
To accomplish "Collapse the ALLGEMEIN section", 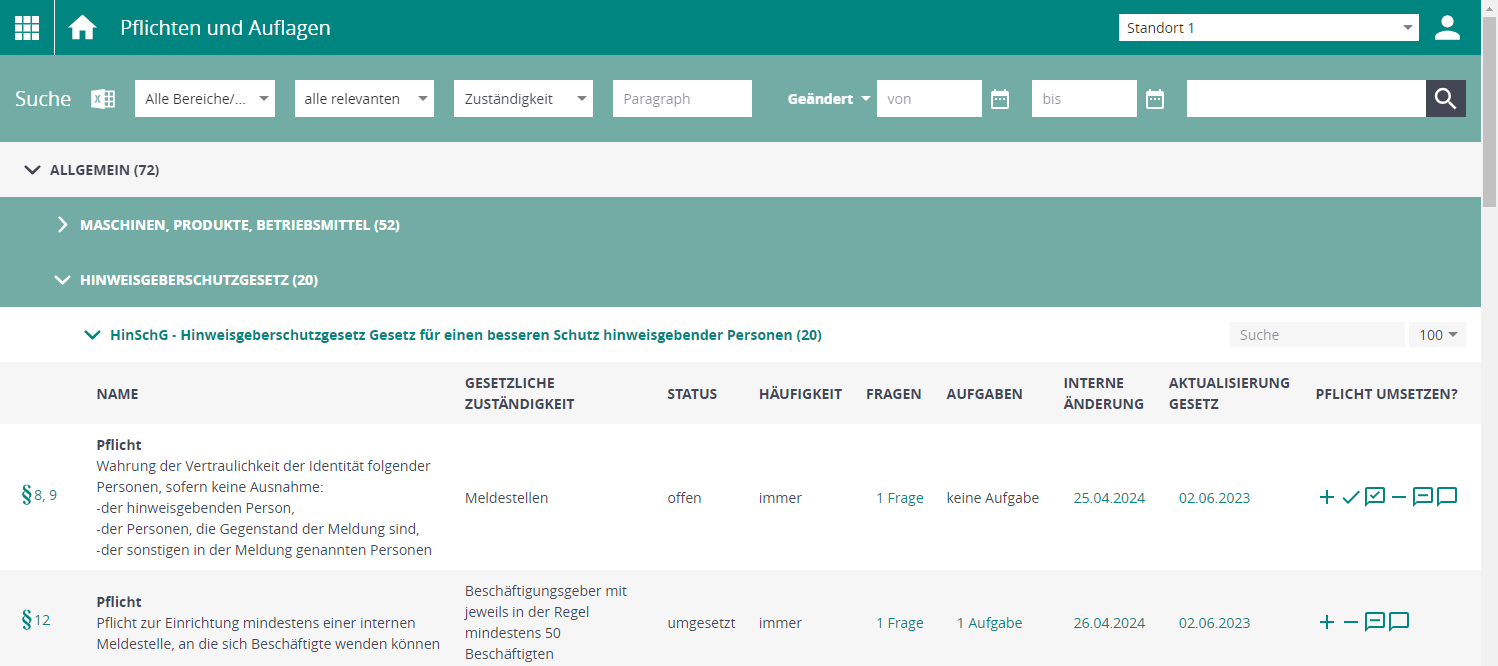I will click(33, 170).
